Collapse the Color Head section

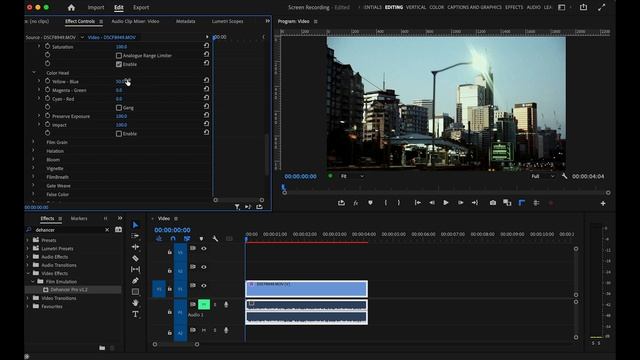pyautogui.click(x=33, y=73)
